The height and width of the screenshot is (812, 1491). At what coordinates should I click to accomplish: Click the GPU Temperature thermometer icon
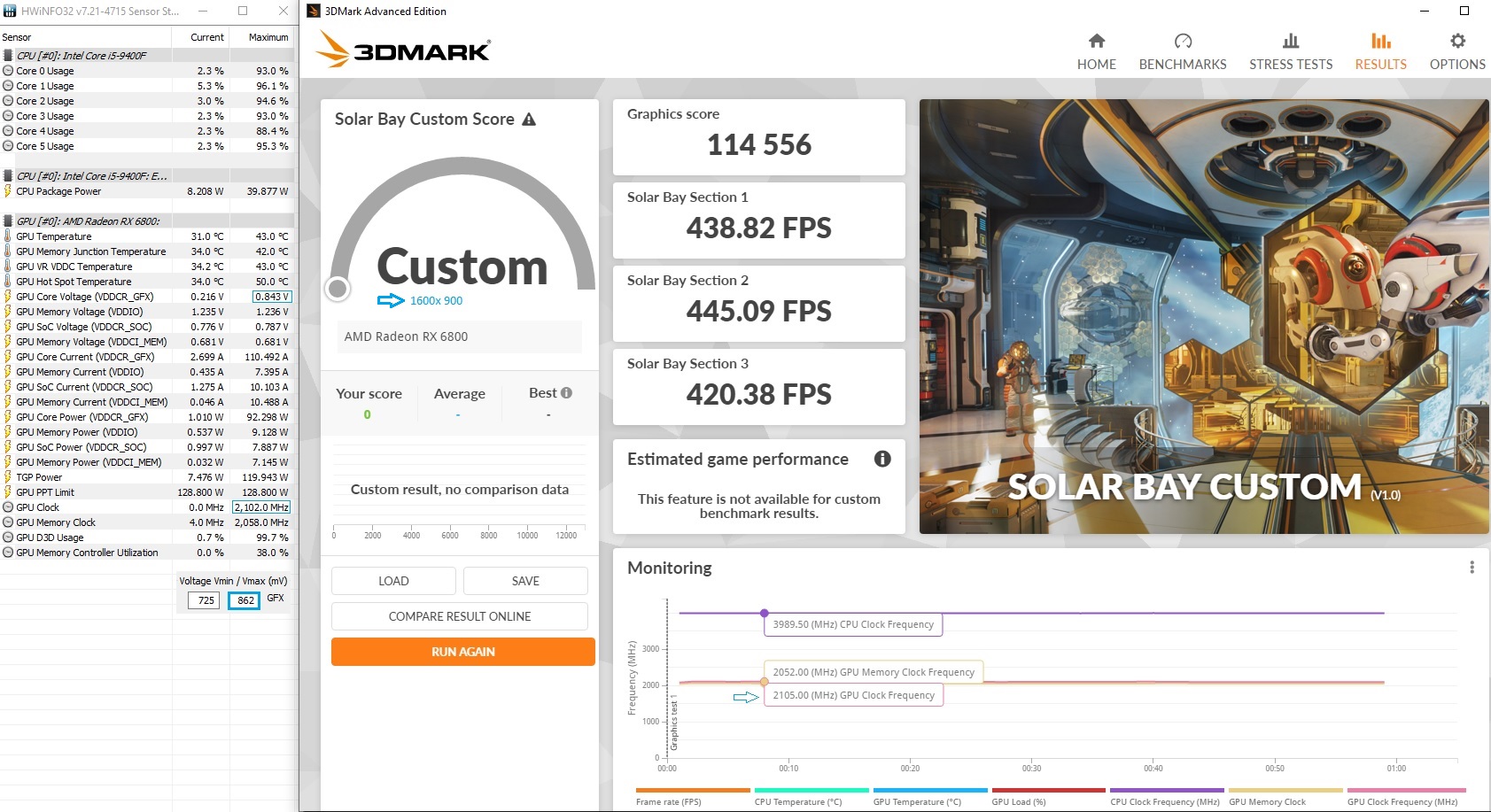click(8, 236)
